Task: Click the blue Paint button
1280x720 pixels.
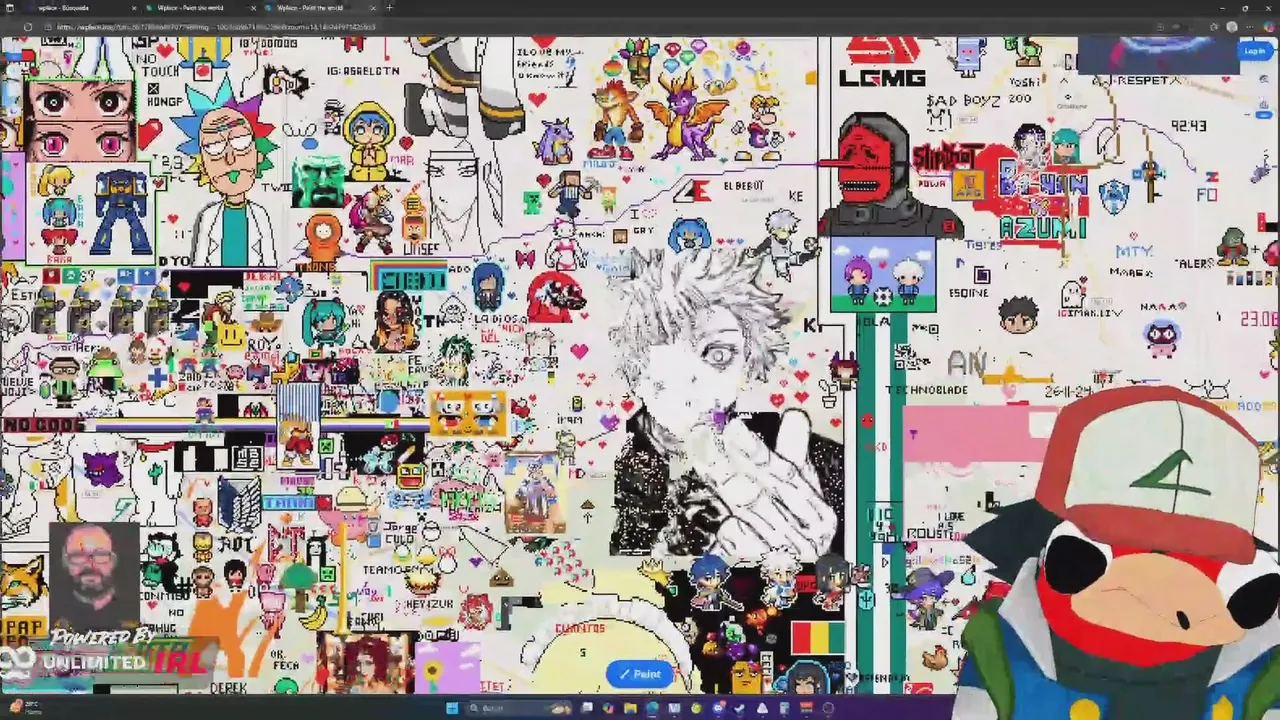Action: pos(640,674)
